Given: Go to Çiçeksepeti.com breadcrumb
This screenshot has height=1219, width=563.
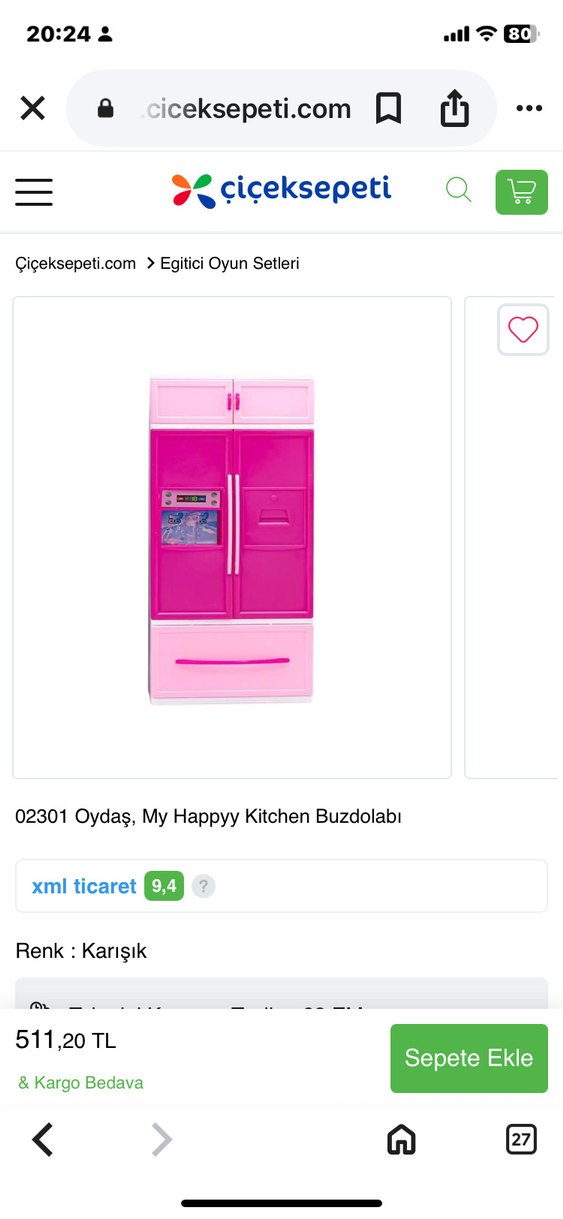Looking at the screenshot, I should coord(75,263).
